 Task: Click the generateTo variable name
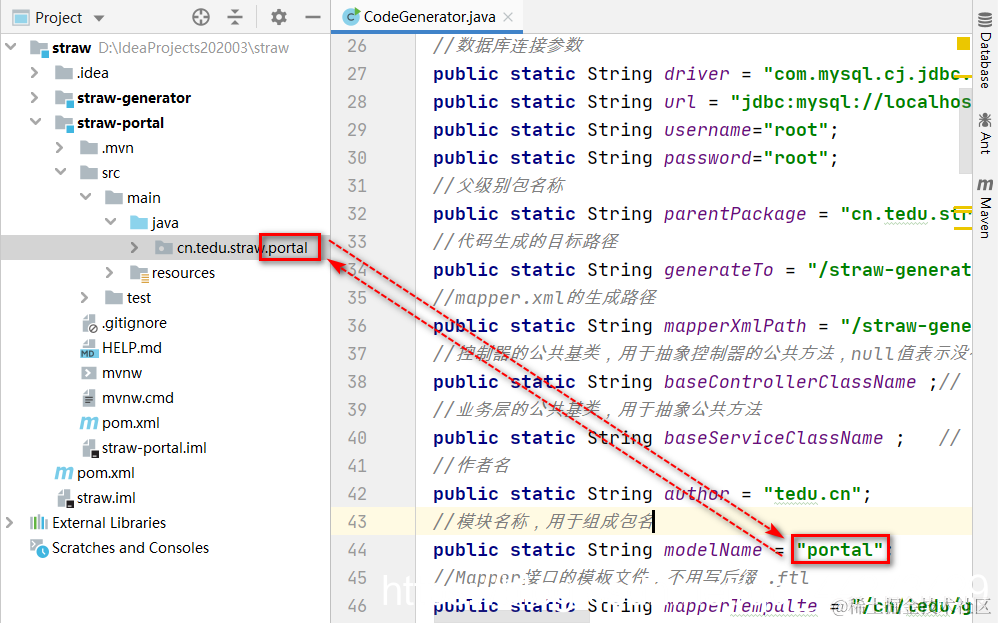(719, 270)
